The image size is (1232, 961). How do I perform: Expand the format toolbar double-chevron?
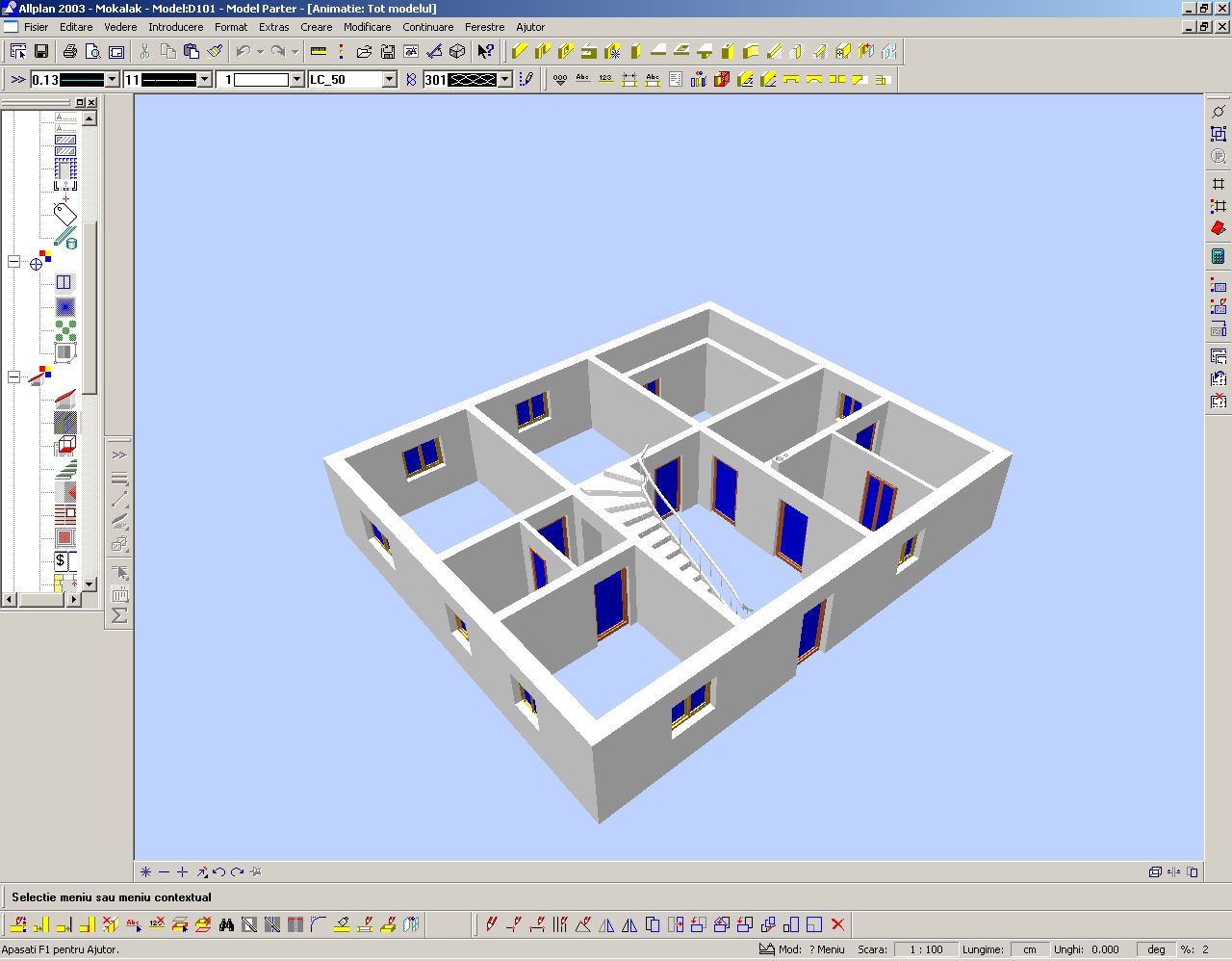[17, 79]
